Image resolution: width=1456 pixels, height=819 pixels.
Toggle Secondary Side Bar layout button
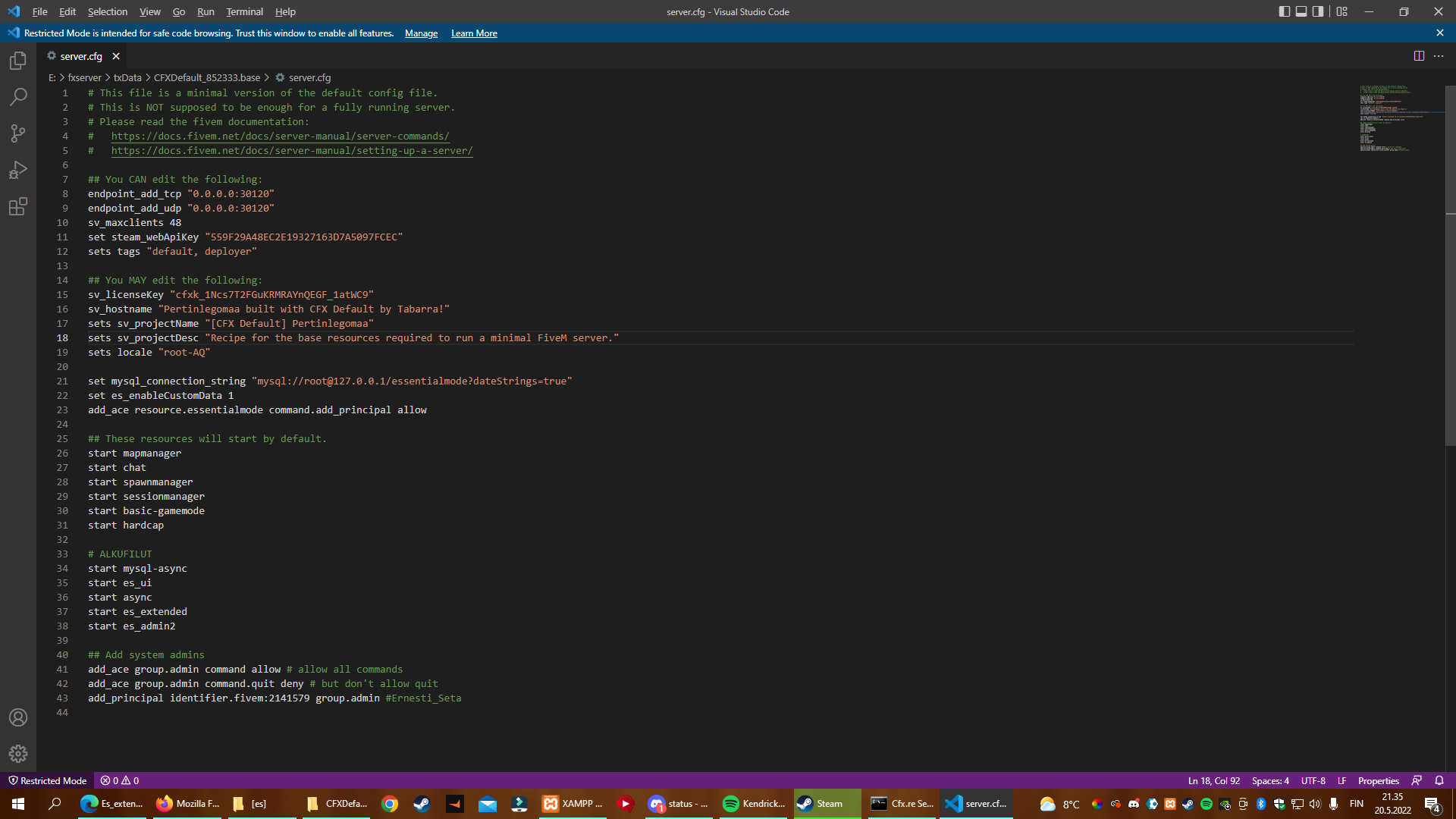1318,11
